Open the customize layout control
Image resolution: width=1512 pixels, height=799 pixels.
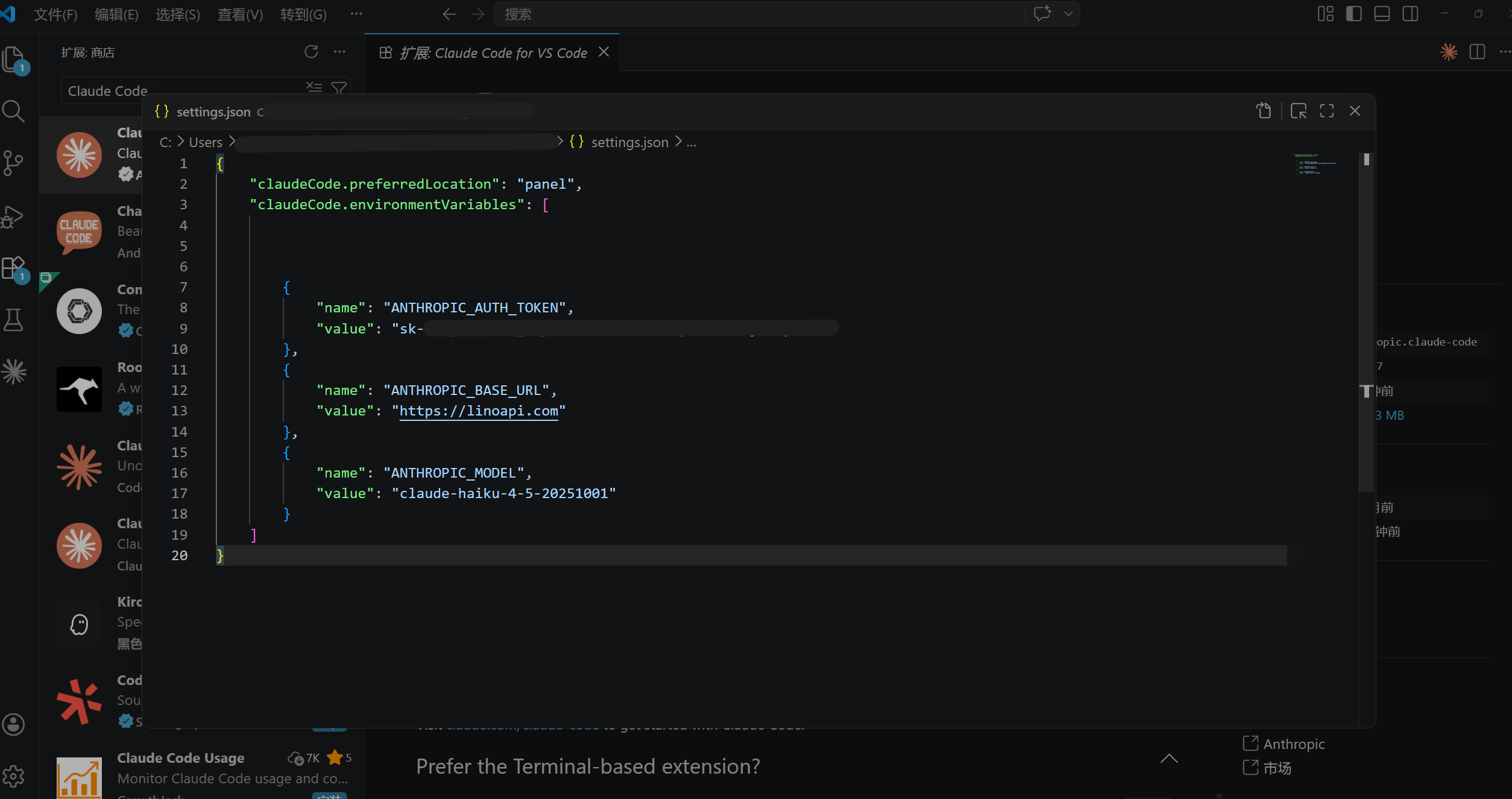point(1326,14)
